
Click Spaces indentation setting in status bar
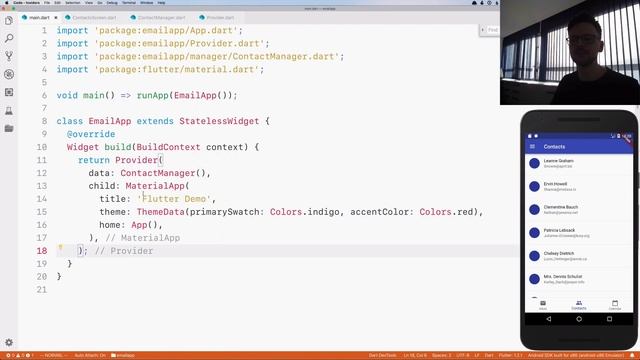tap(441, 356)
